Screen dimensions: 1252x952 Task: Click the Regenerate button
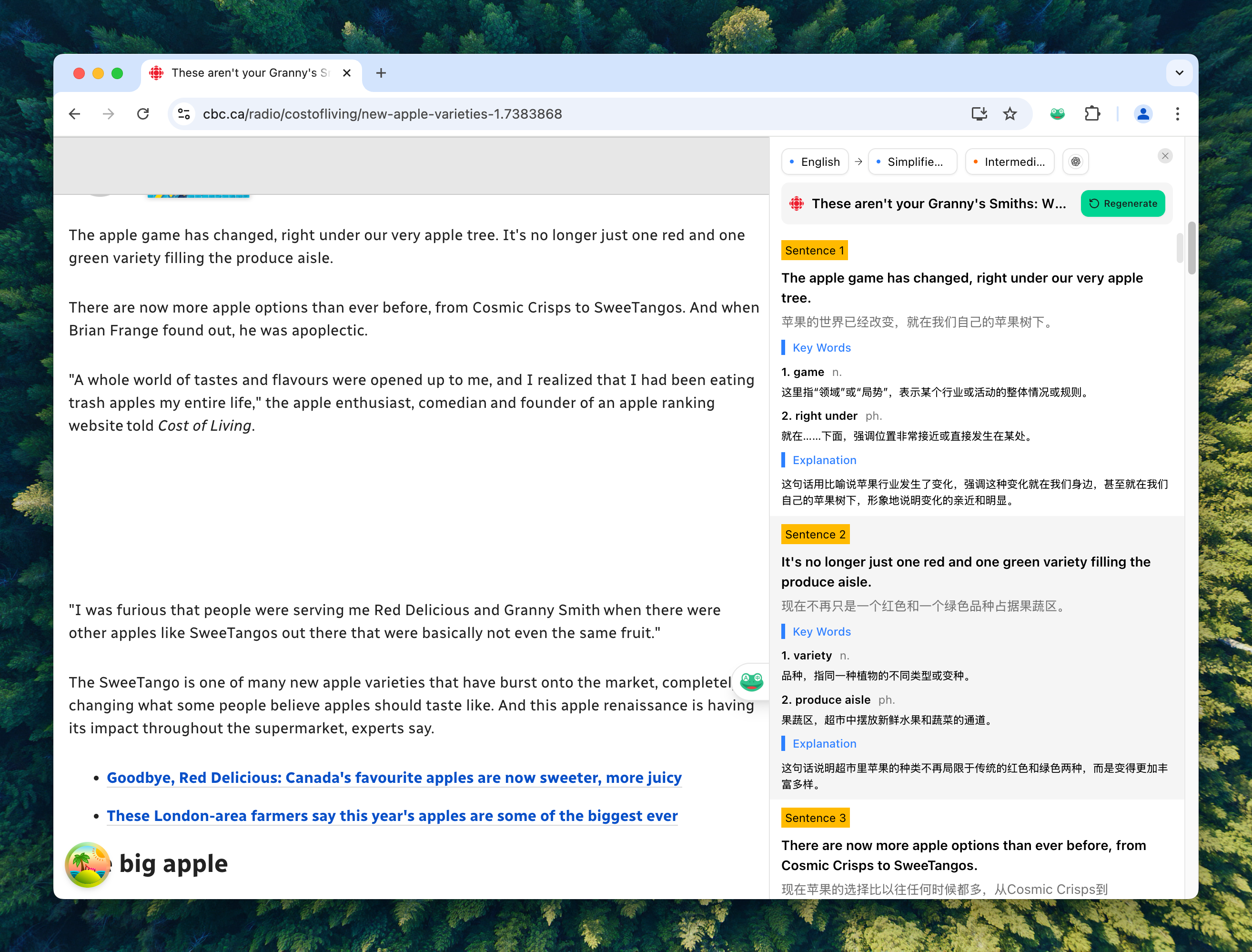point(1122,203)
